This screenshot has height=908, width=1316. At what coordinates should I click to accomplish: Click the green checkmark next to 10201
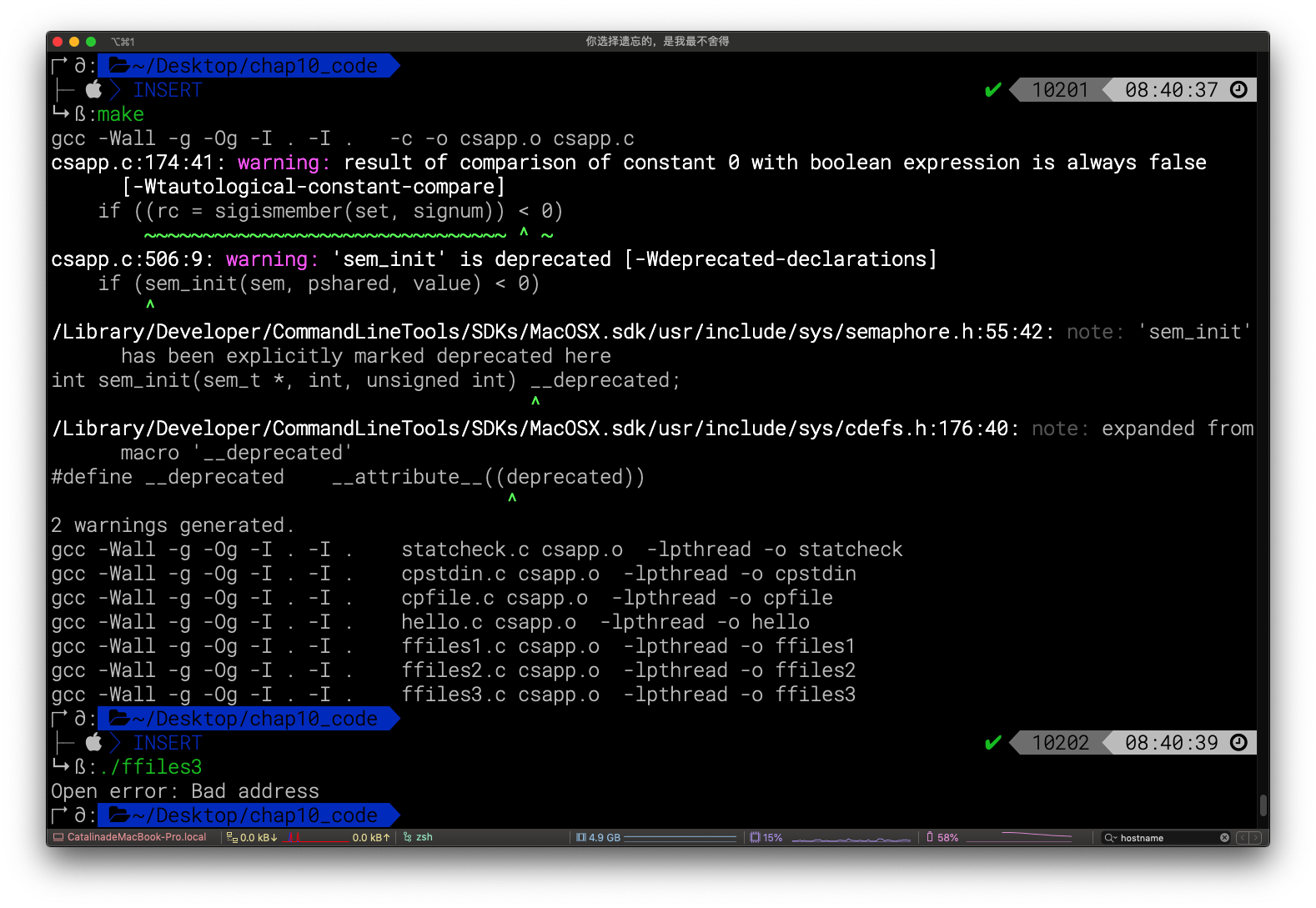coord(992,90)
